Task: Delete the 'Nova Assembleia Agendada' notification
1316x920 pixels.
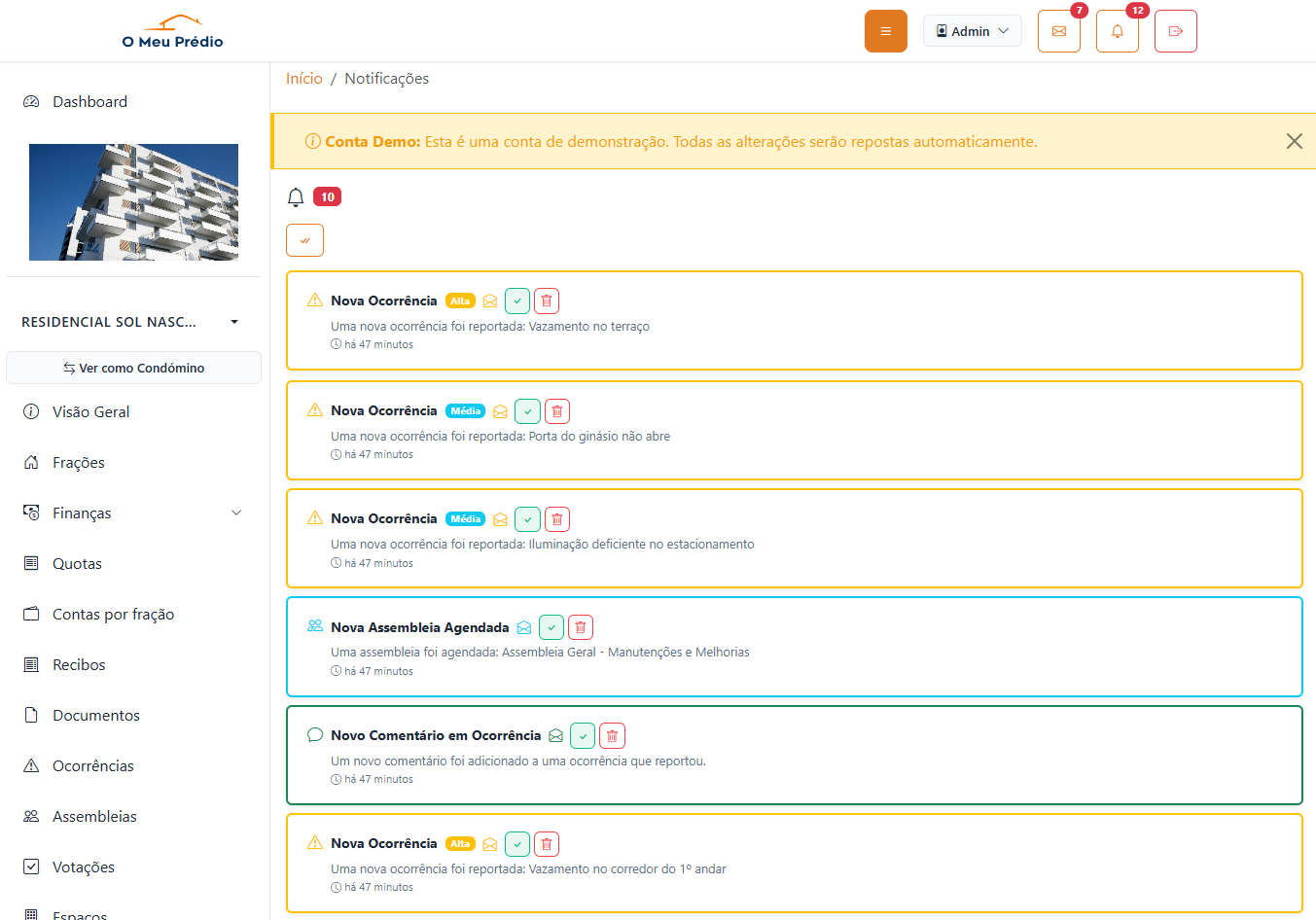Action: (581, 626)
